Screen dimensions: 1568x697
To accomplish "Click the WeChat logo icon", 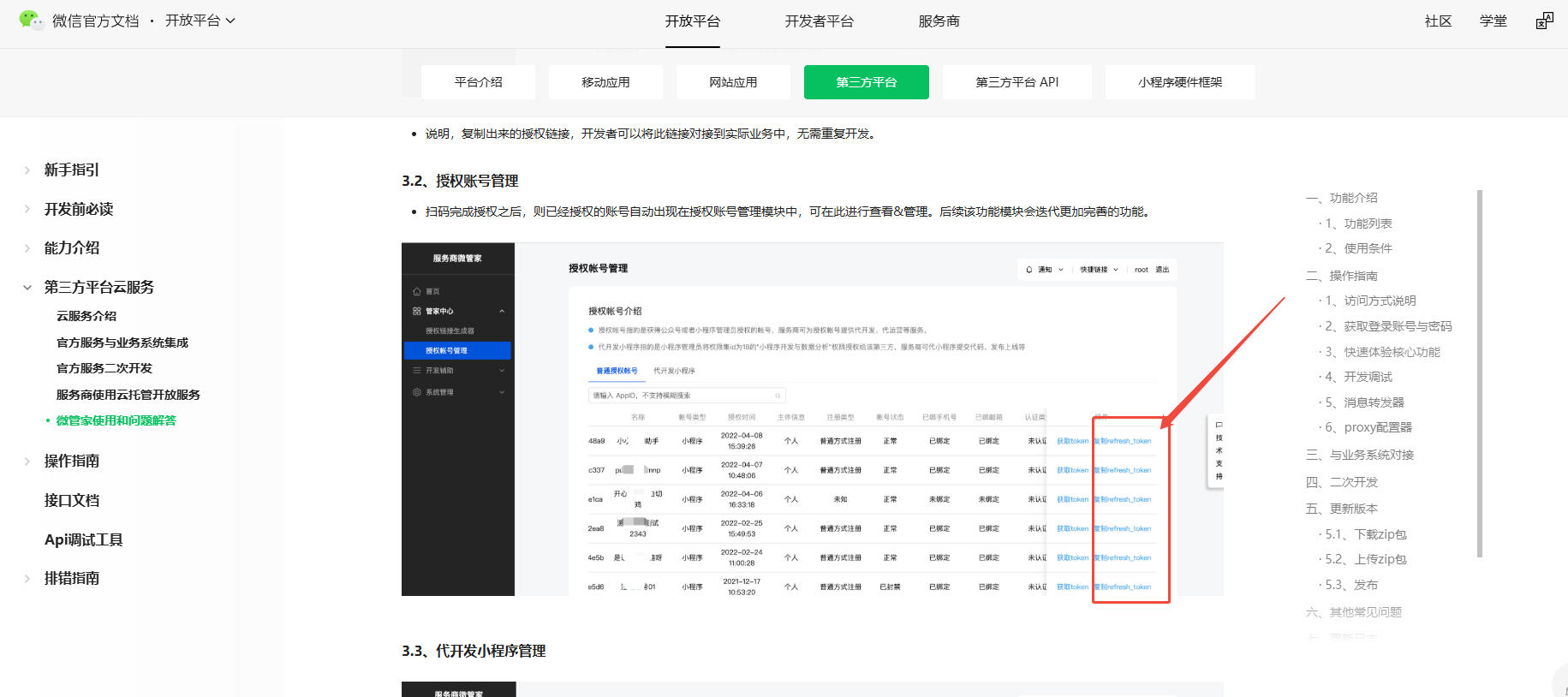I will (31, 20).
